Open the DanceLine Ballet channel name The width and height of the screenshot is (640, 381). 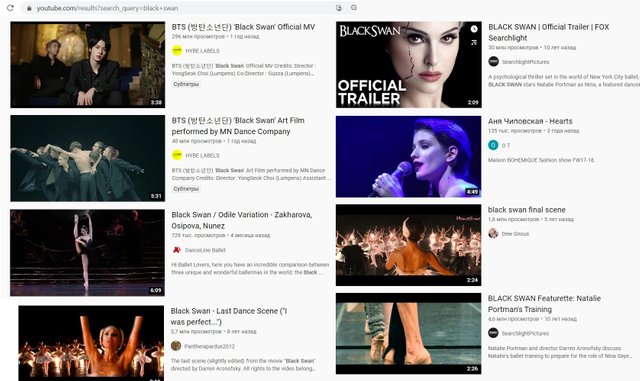click(x=205, y=250)
